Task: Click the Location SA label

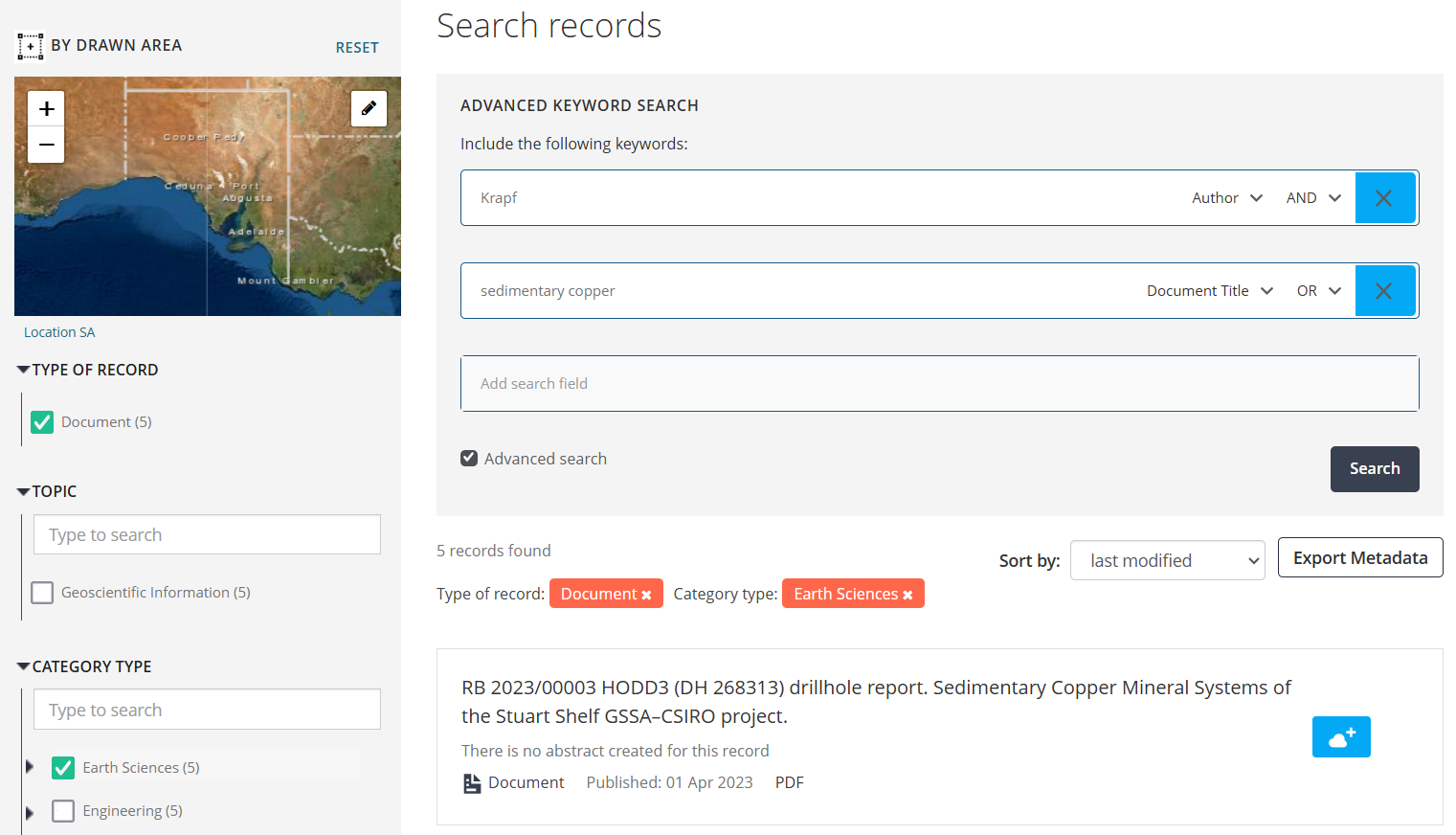Action: click(59, 332)
